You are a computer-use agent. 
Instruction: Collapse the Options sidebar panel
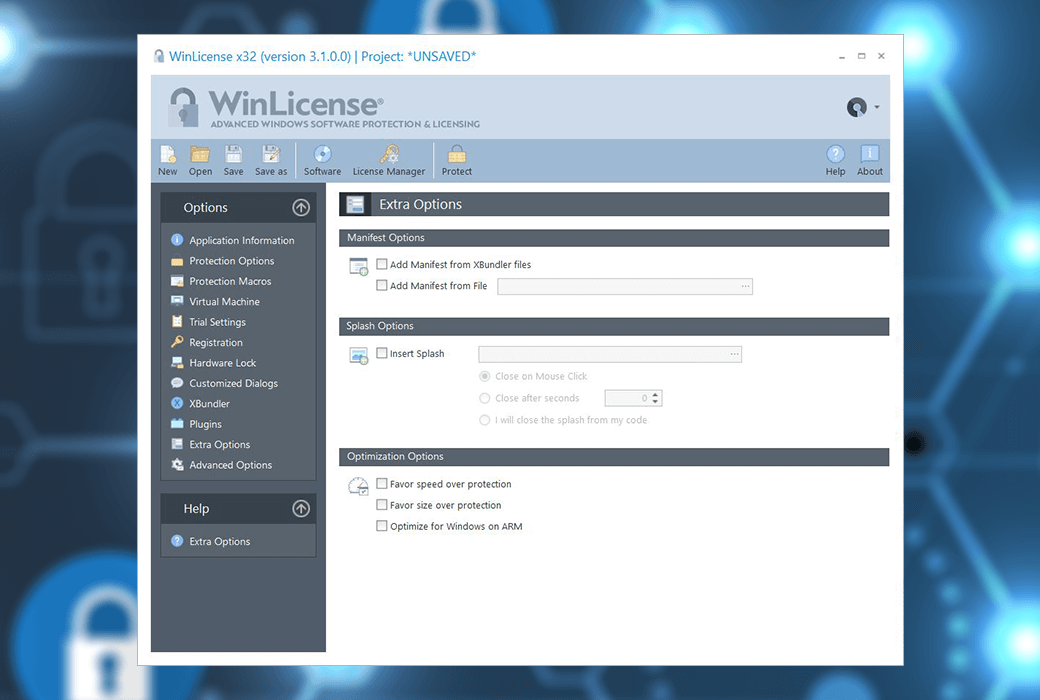300,207
